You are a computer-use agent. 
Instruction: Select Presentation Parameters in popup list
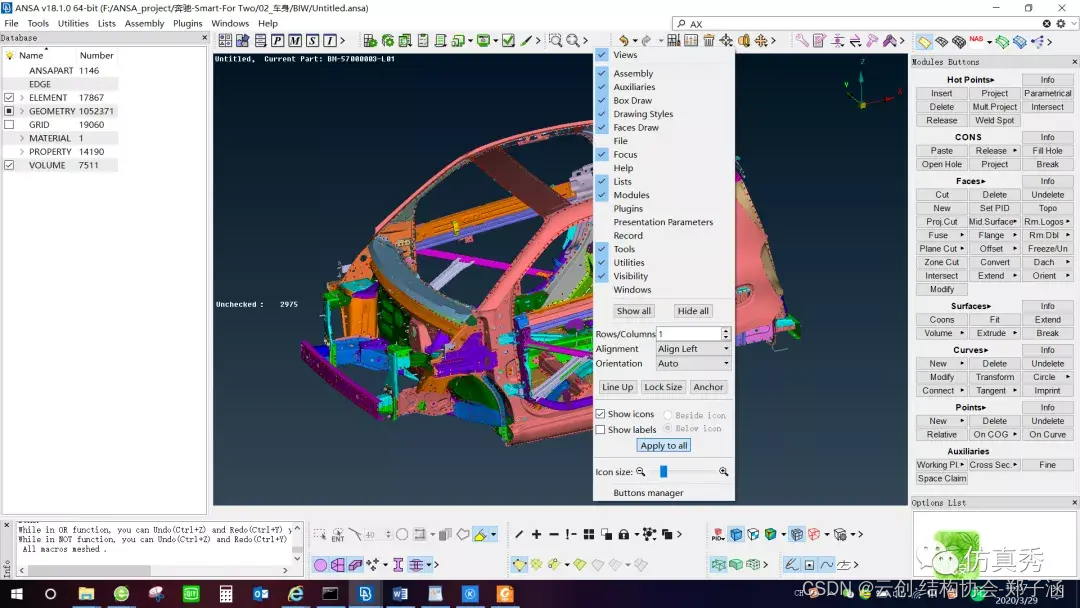point(663,222)
